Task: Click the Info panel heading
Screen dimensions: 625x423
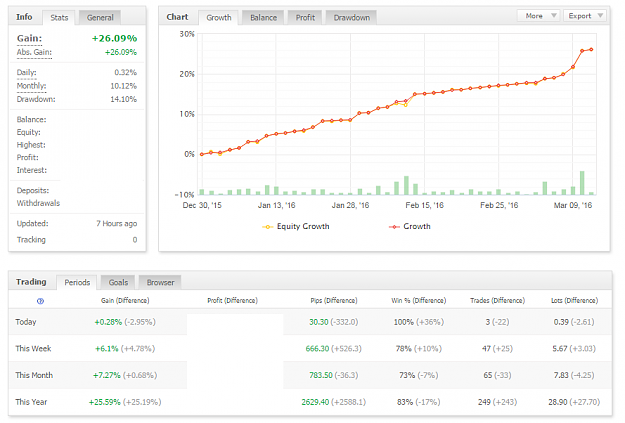Action: click(x=24, y=17)
